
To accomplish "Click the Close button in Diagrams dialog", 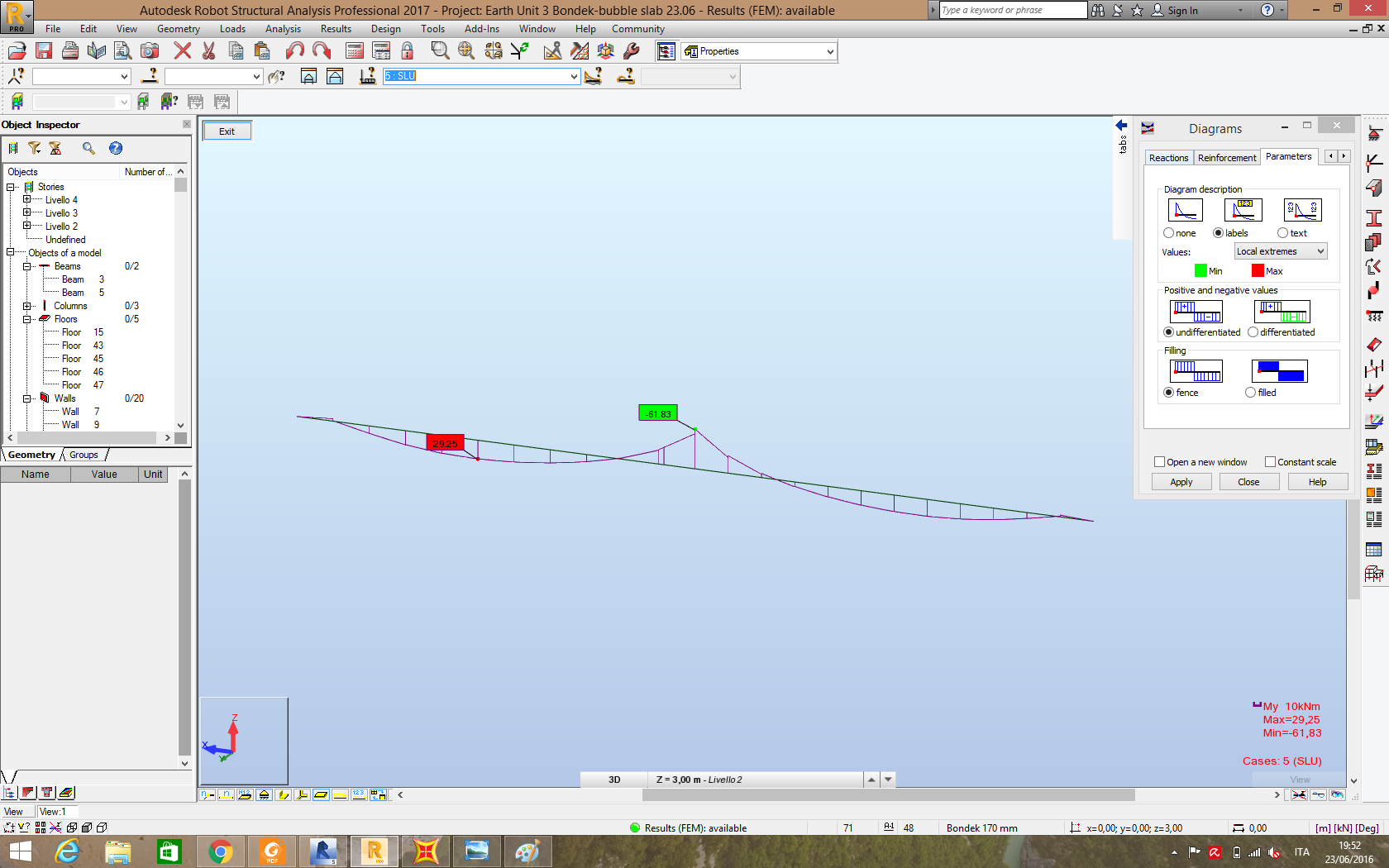I will coord(1249,482).
